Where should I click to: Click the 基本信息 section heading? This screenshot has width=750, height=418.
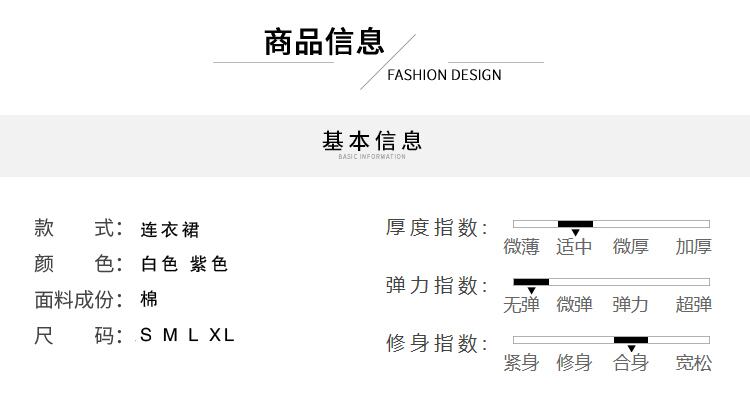click(372, 142)
